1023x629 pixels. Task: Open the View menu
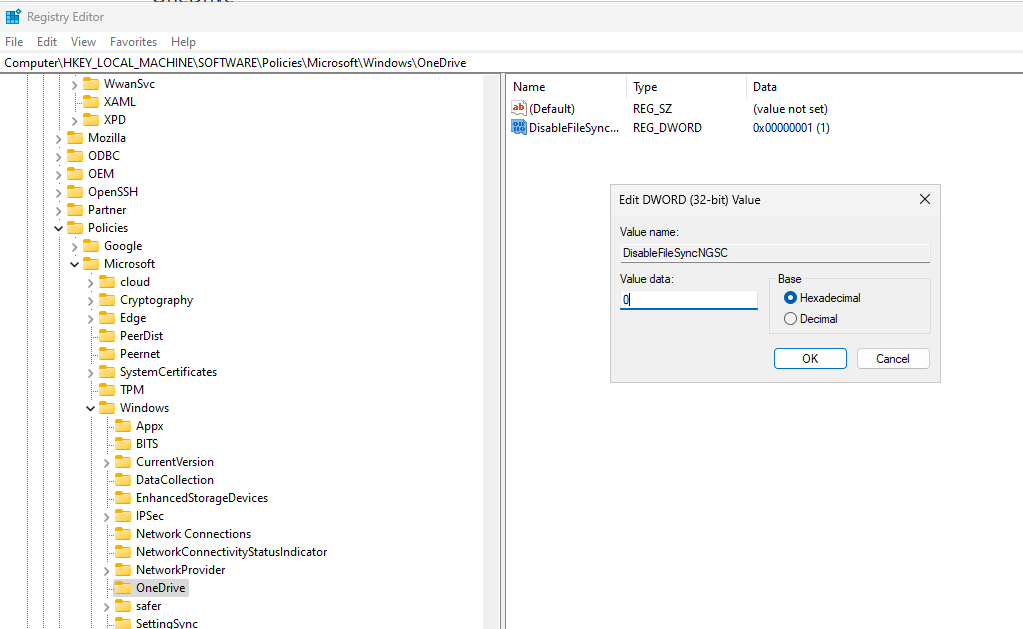tap(84, 42)
